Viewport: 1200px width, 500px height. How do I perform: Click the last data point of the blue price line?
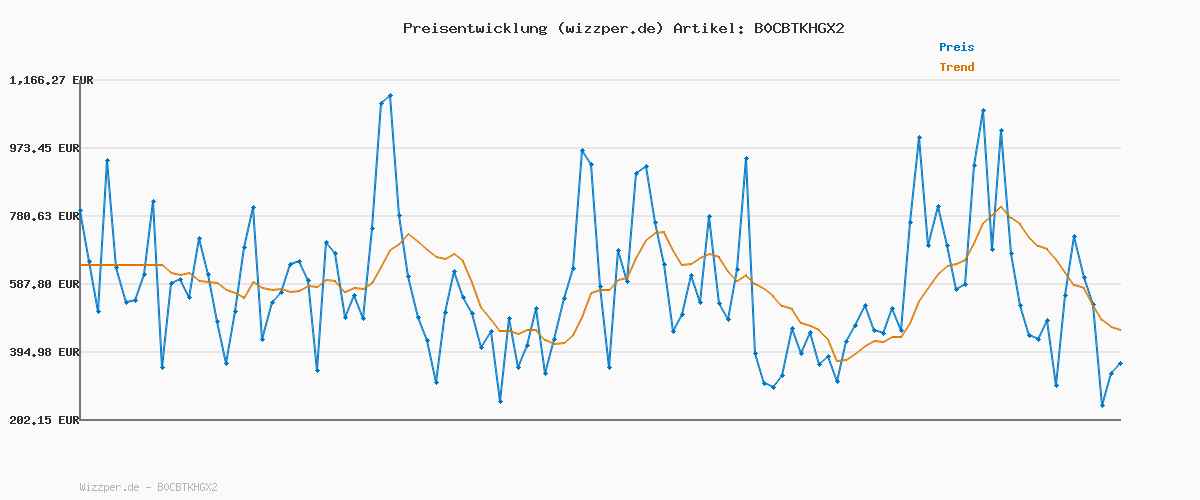[x=1120, y=363]
